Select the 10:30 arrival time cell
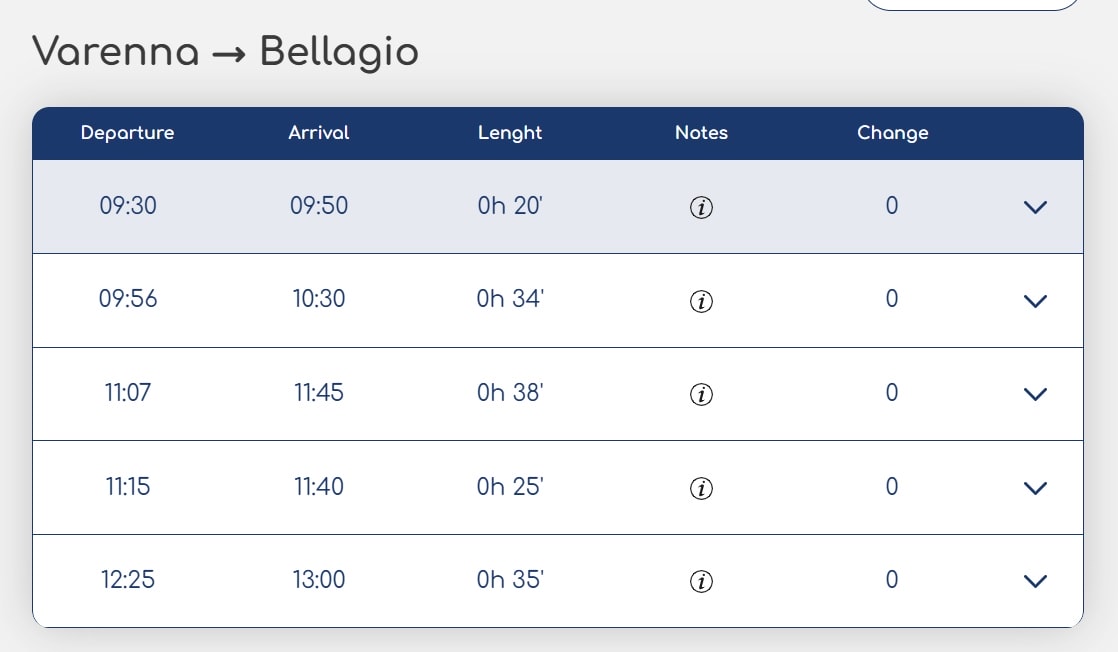1118x652 pixels. click(x=319, y=298)
